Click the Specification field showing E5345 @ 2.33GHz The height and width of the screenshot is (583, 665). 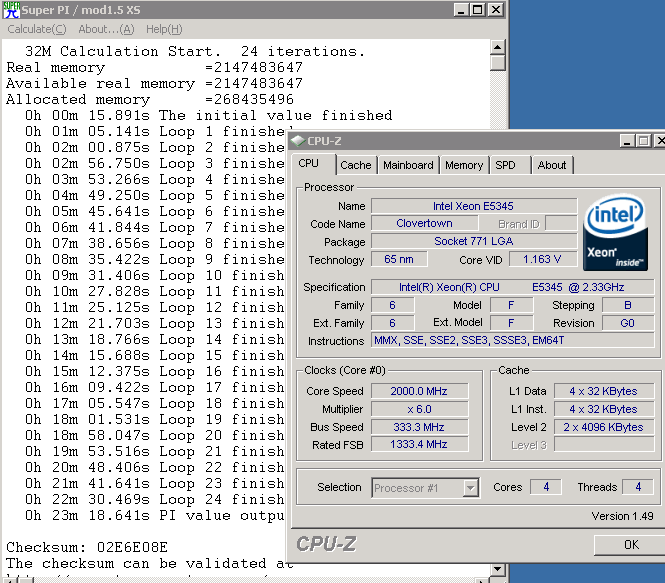(x=512, y=287)
